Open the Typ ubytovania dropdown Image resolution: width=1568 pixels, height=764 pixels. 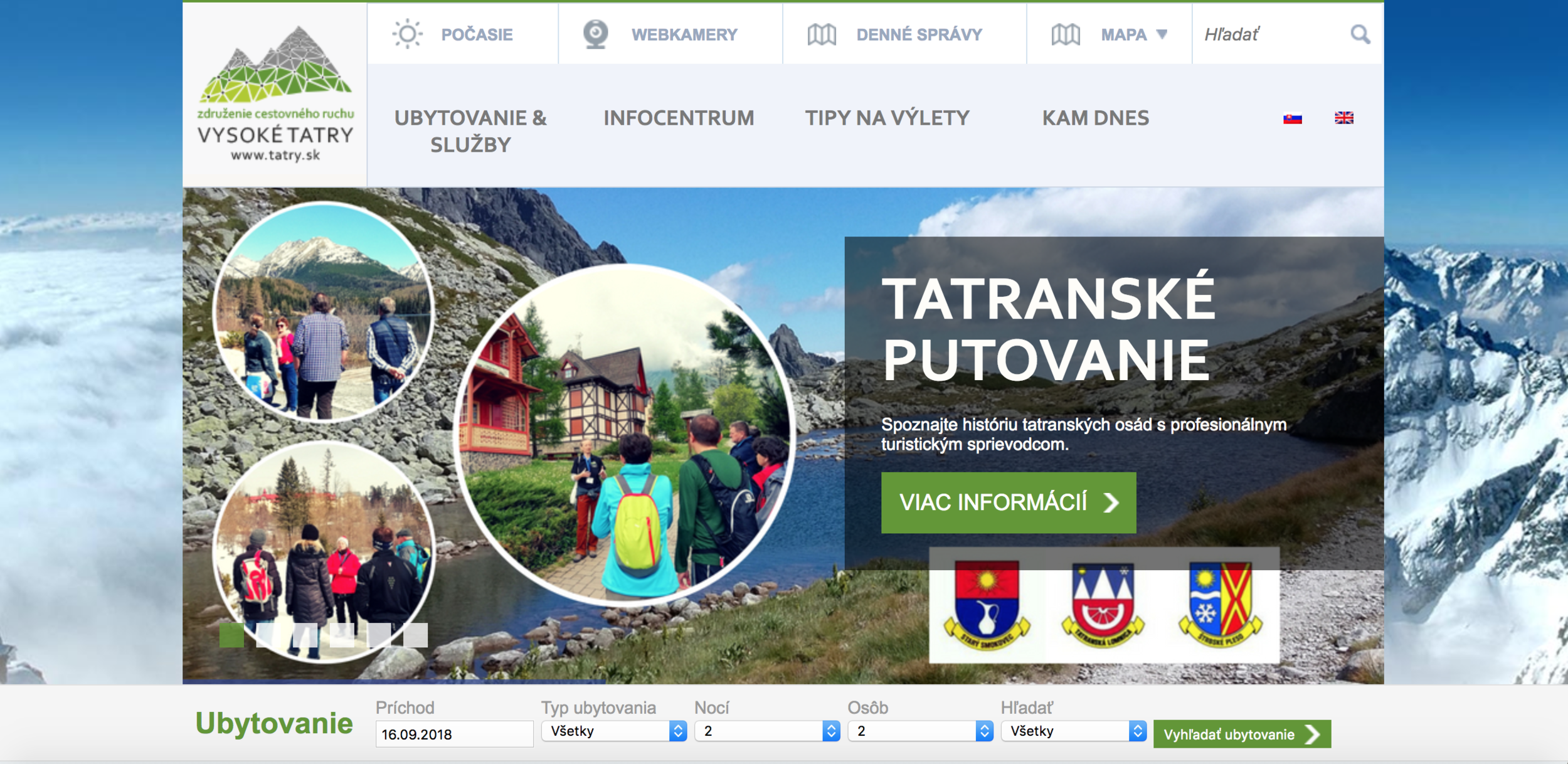[613, 731]
